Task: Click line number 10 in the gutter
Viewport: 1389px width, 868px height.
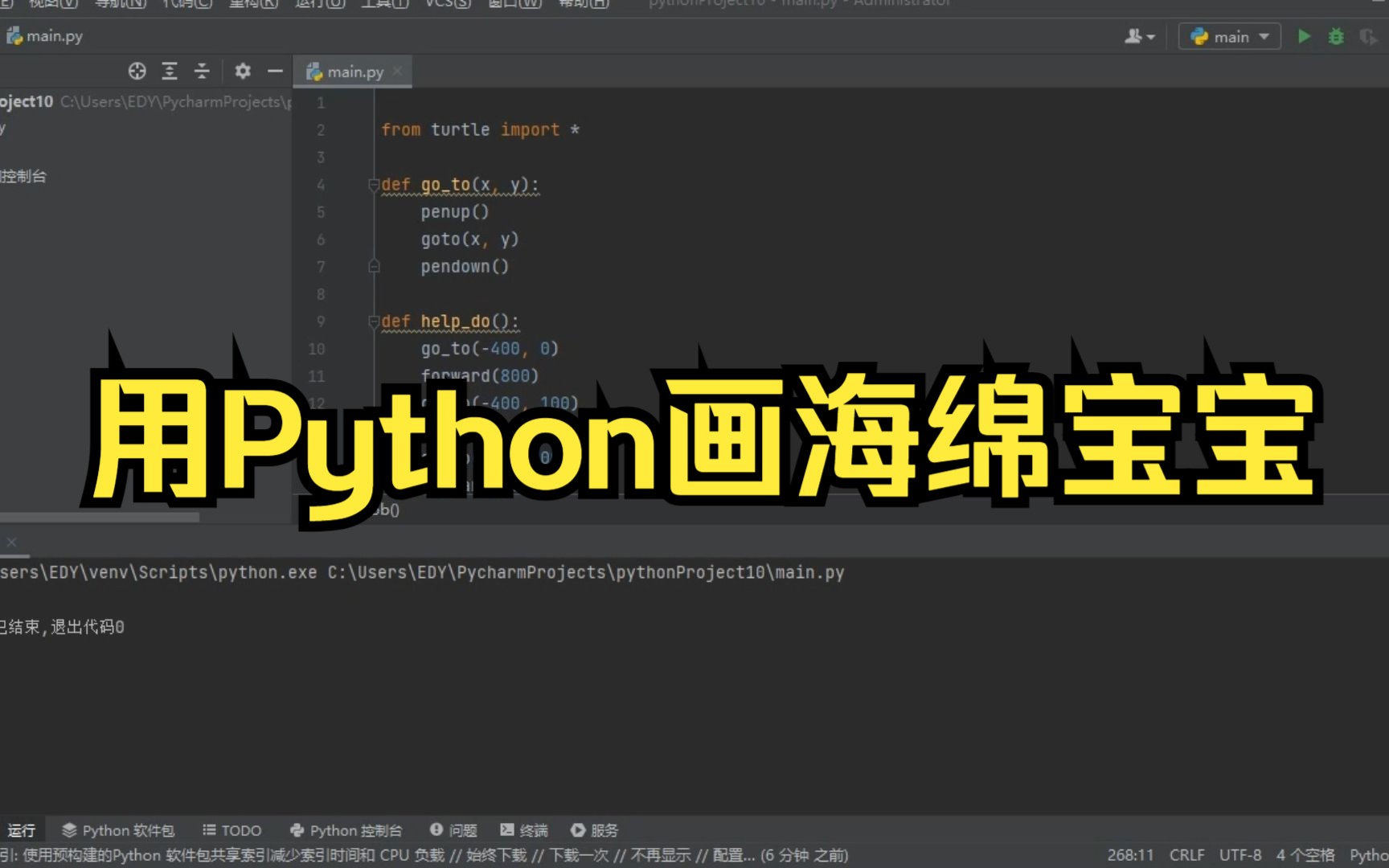Action: (x=317, y=349)
